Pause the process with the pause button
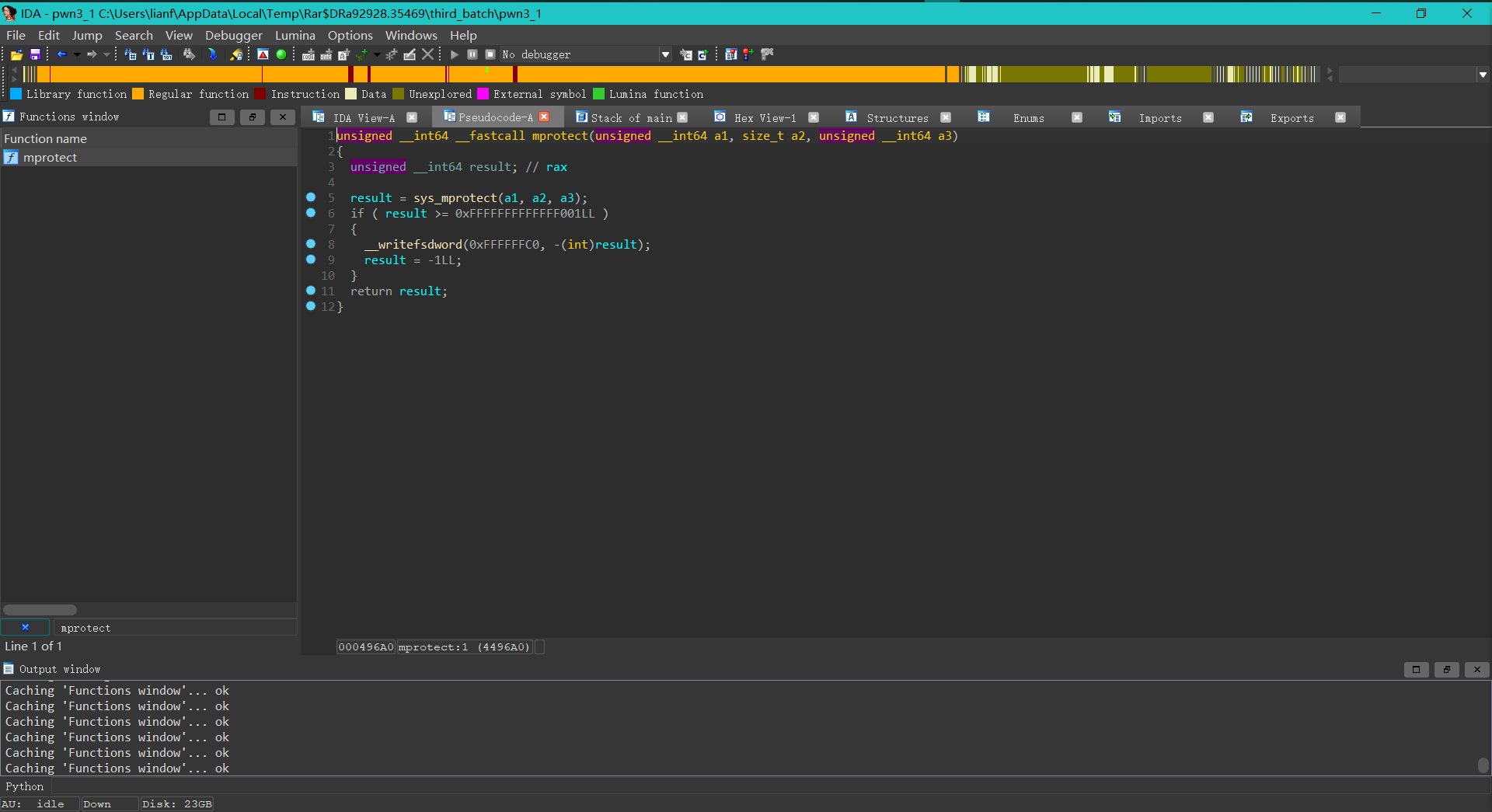This screenshot has width=1492, height=812. click(472, 54)
